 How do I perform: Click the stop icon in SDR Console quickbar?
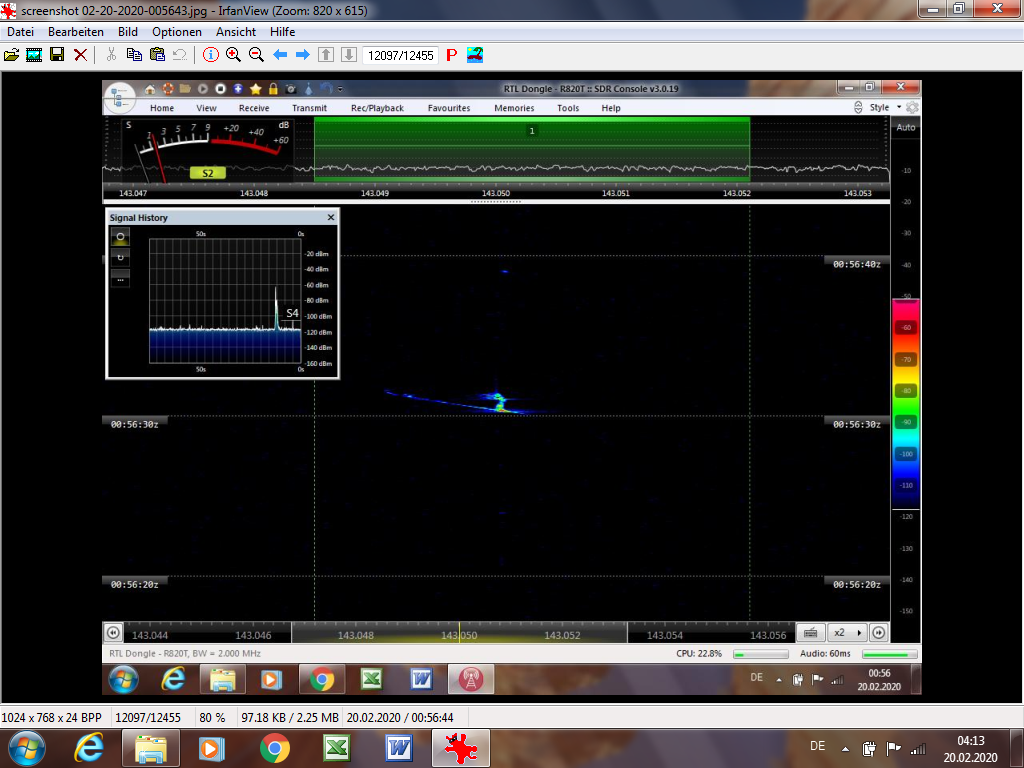[221, 89]
